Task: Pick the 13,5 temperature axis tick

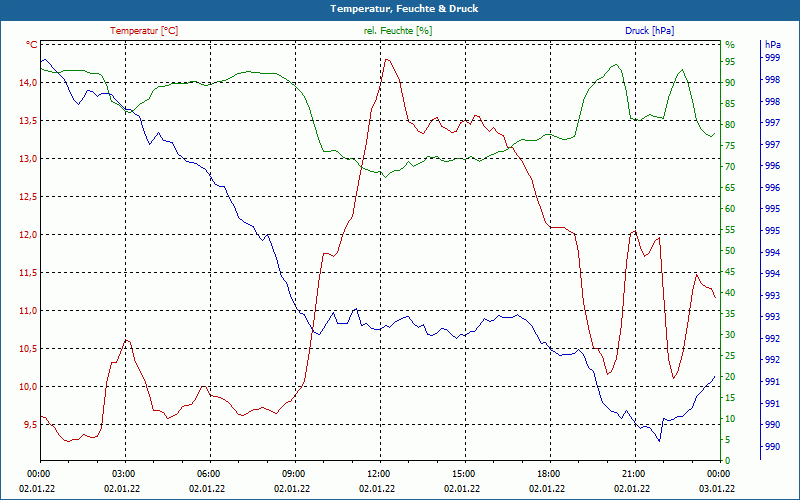Action: click(x=29, y=121)
